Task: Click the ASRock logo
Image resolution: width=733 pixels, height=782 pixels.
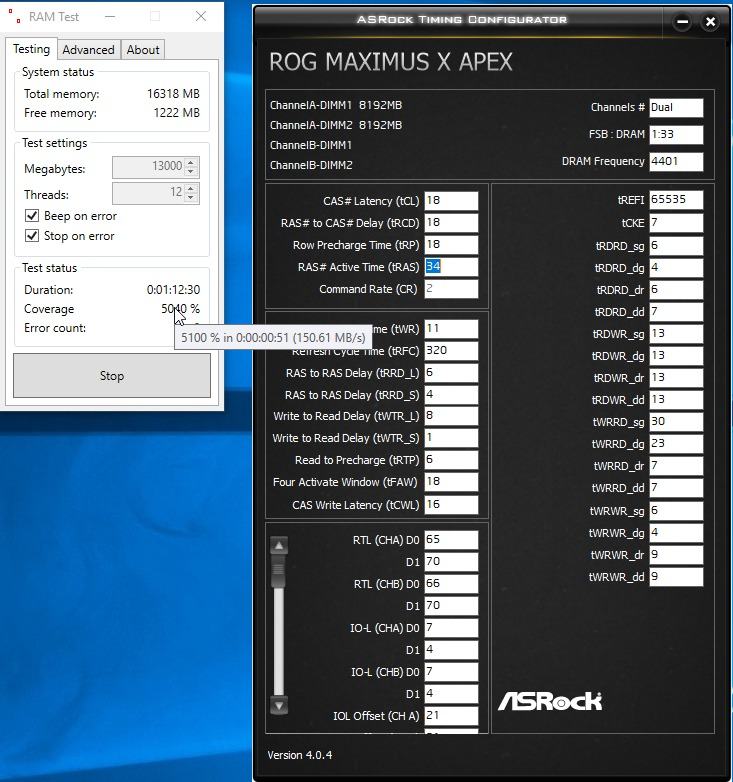Action: [550, 701]
